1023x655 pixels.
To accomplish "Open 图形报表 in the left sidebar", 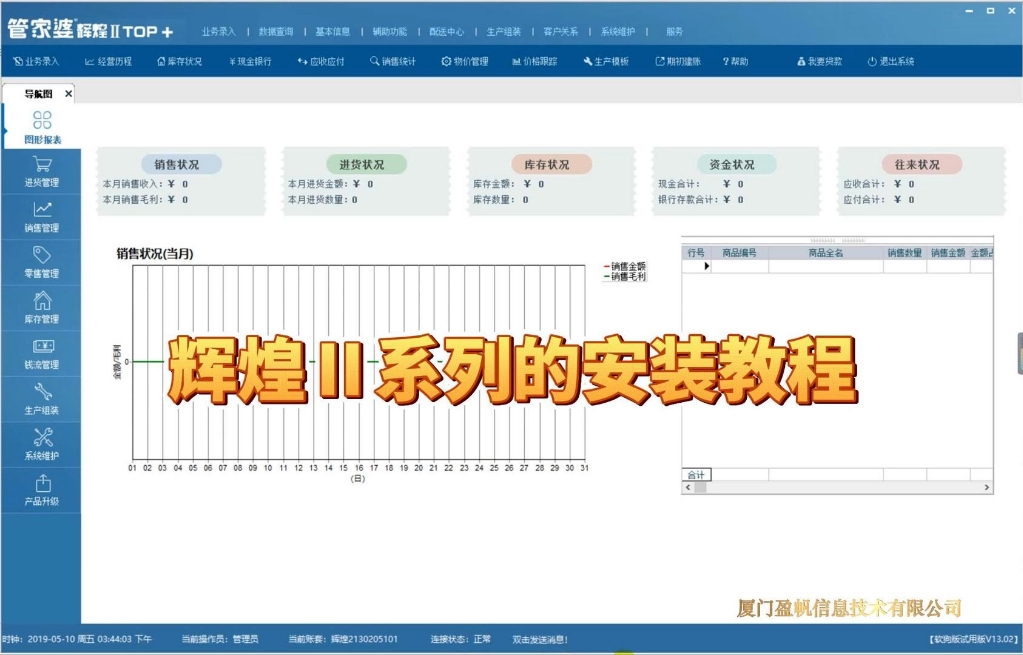I will point(42,126).
